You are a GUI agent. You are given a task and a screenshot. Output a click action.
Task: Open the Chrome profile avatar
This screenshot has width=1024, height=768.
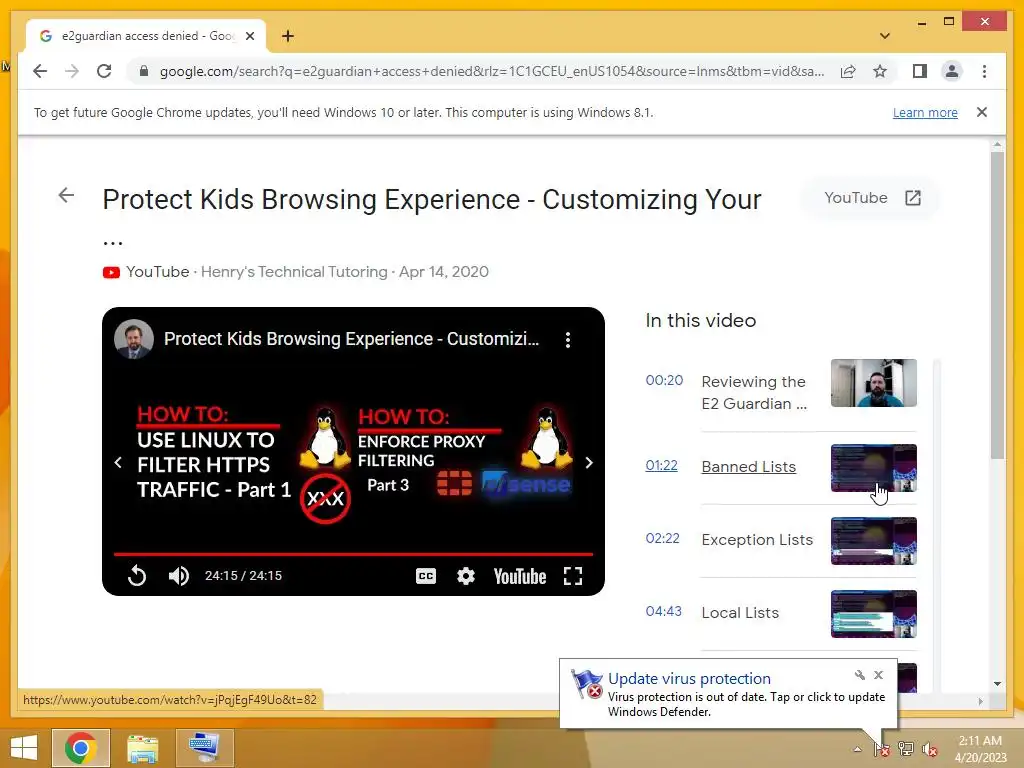pyautogui.click(x=952, y=71)
